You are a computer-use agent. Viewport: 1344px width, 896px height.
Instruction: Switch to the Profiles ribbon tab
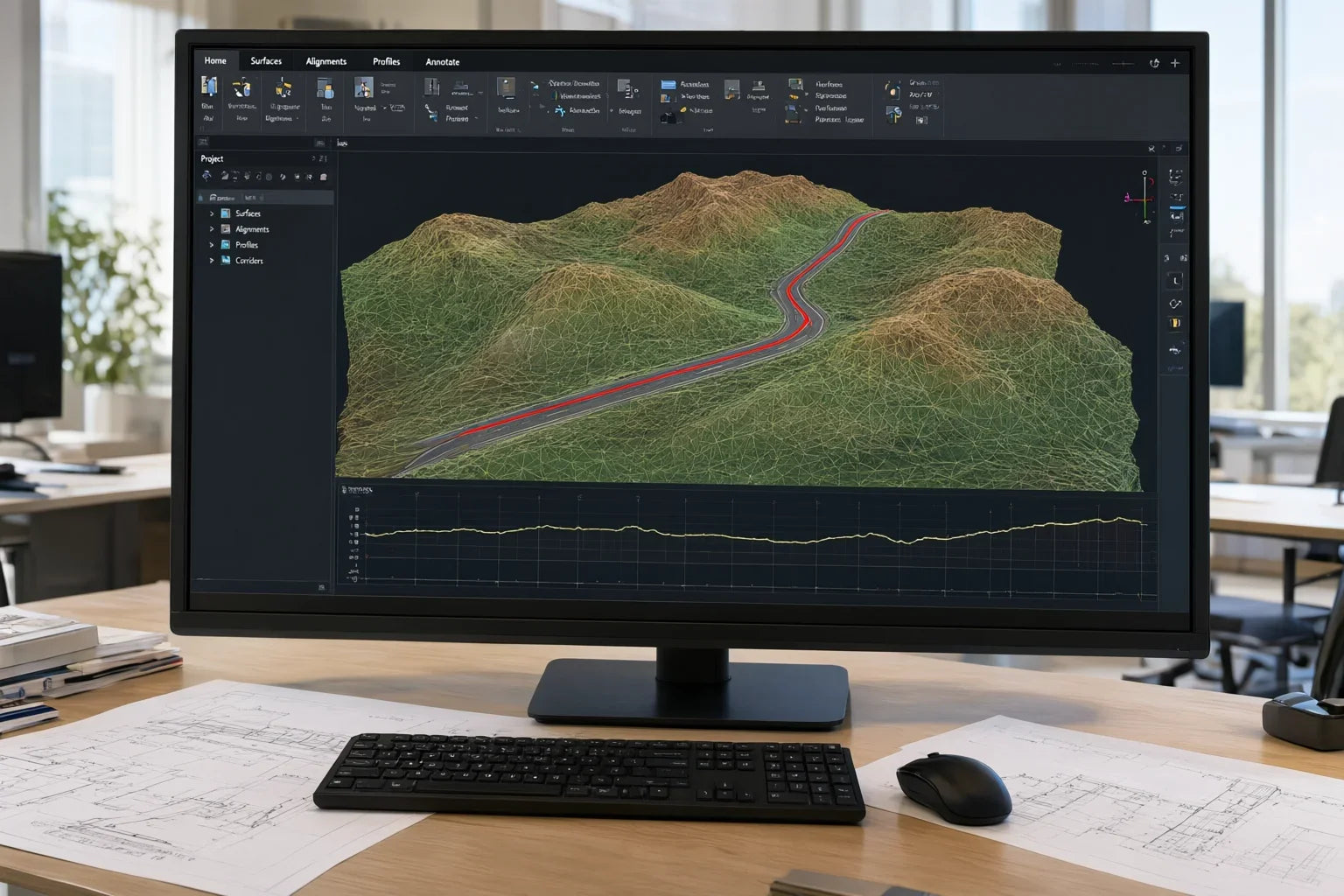point(386,61)
